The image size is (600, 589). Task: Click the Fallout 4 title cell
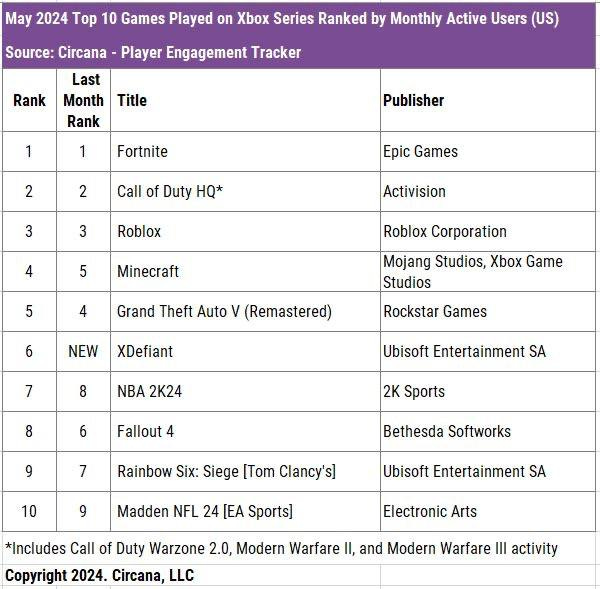coord(145,432)
